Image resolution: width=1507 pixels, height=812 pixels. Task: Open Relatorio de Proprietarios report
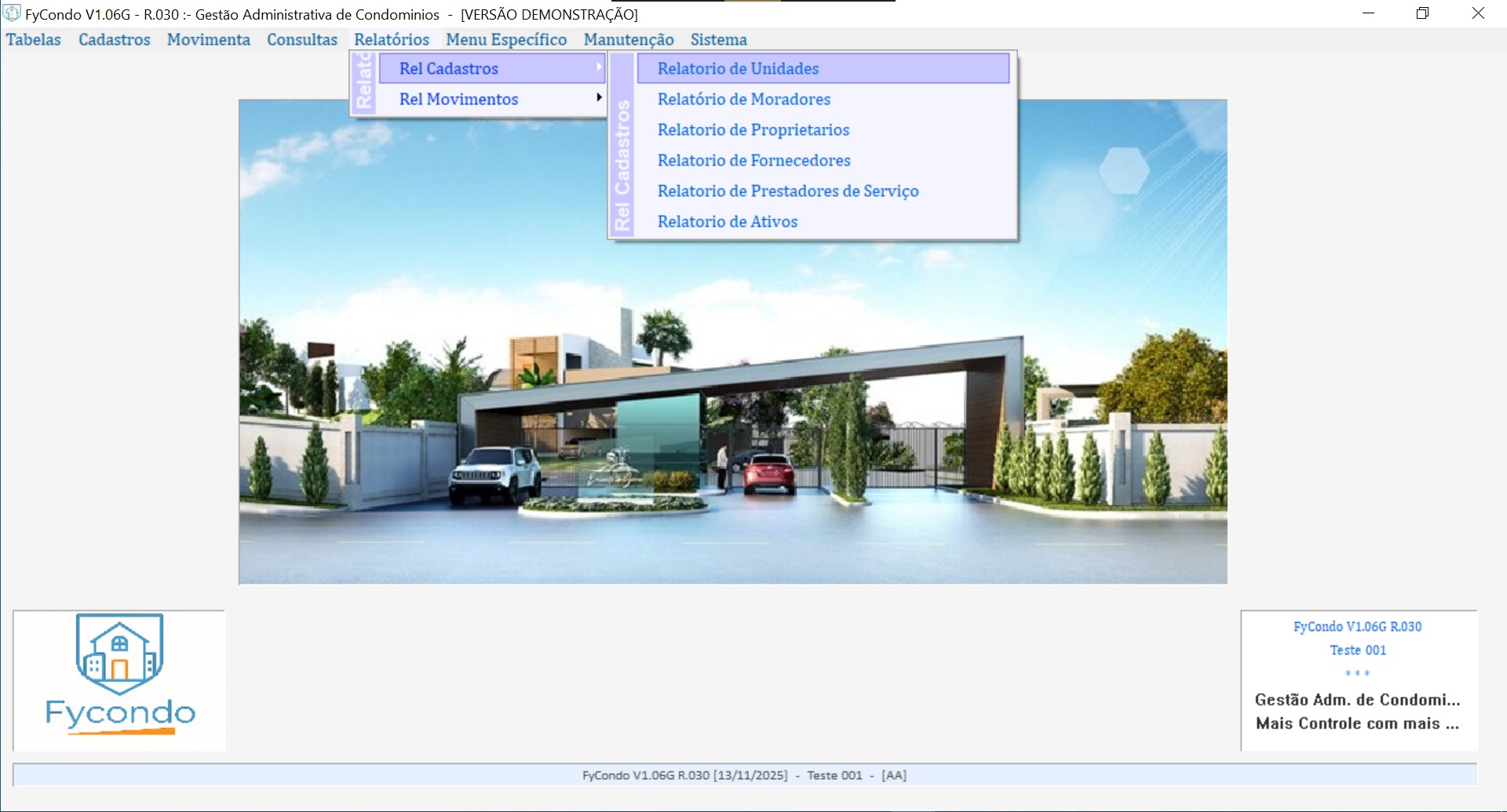(x=753, y=129)
